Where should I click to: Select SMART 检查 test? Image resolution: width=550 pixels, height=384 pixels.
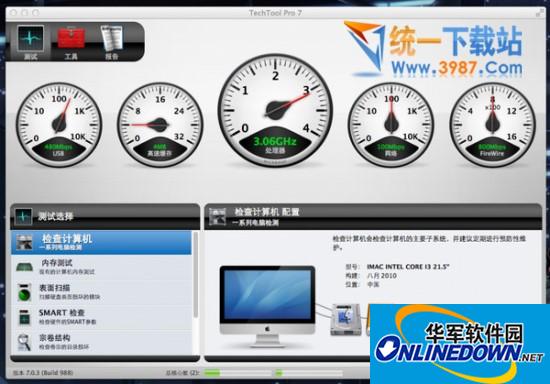(101, 317)
